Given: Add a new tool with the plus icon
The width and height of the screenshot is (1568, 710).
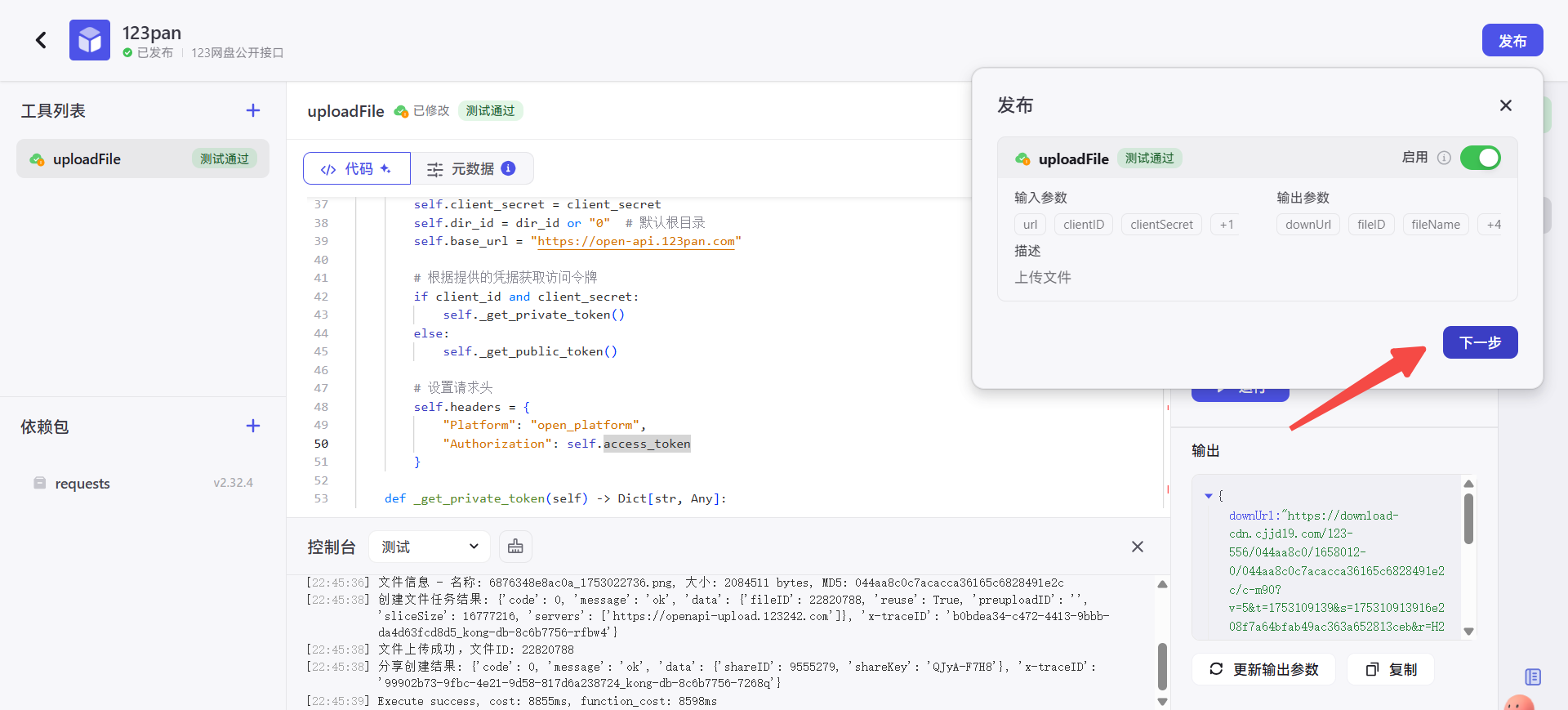Looking at the screenshot, I should point(253,110).
